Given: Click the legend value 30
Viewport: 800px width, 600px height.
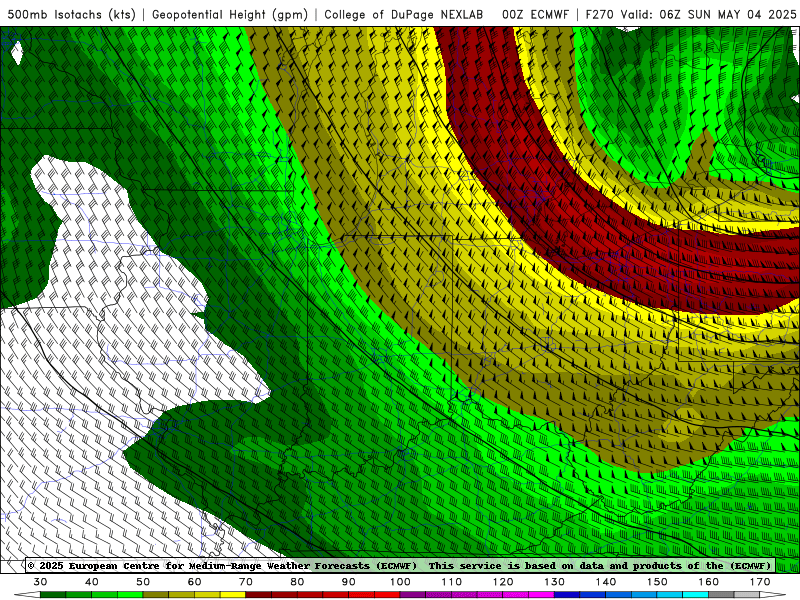Looking at the screenshot, I should pos(40,582).
